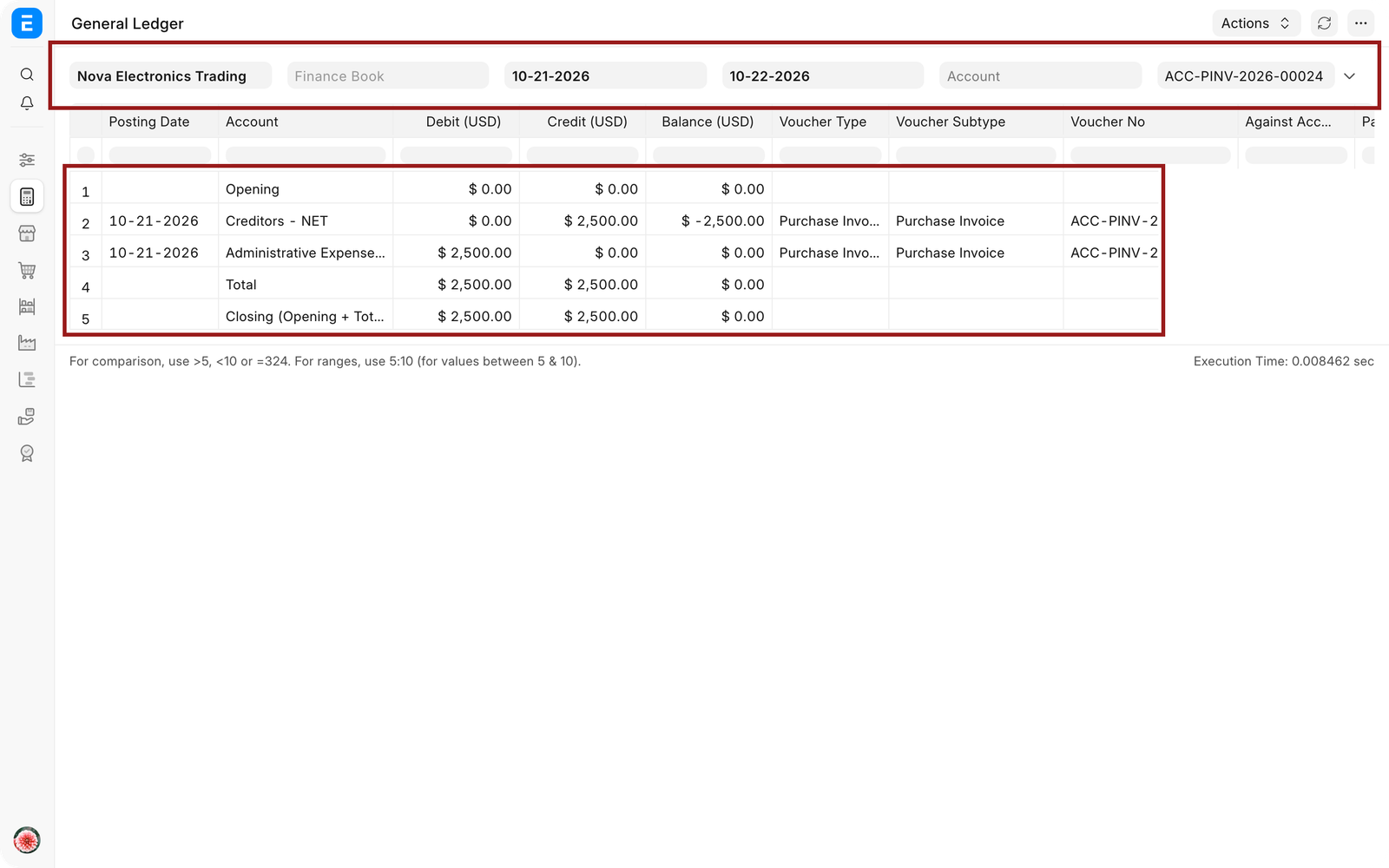1389x868 pixels.
Task: Click the ERPNext logo icon
Action: point(27,23)
